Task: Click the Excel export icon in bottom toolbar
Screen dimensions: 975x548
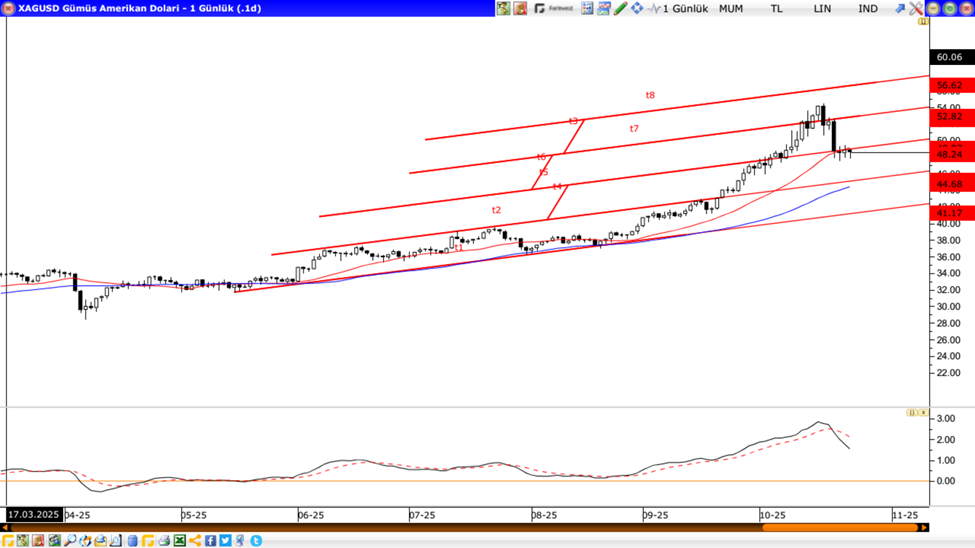Action: click(180, 541)
